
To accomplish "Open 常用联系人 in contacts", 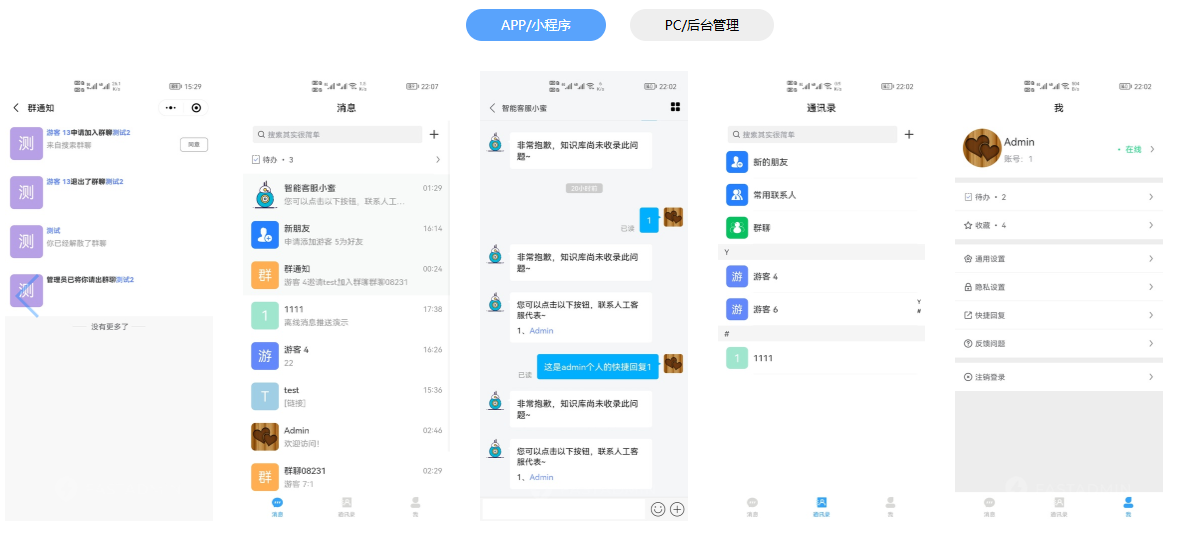I will point(775,195).
